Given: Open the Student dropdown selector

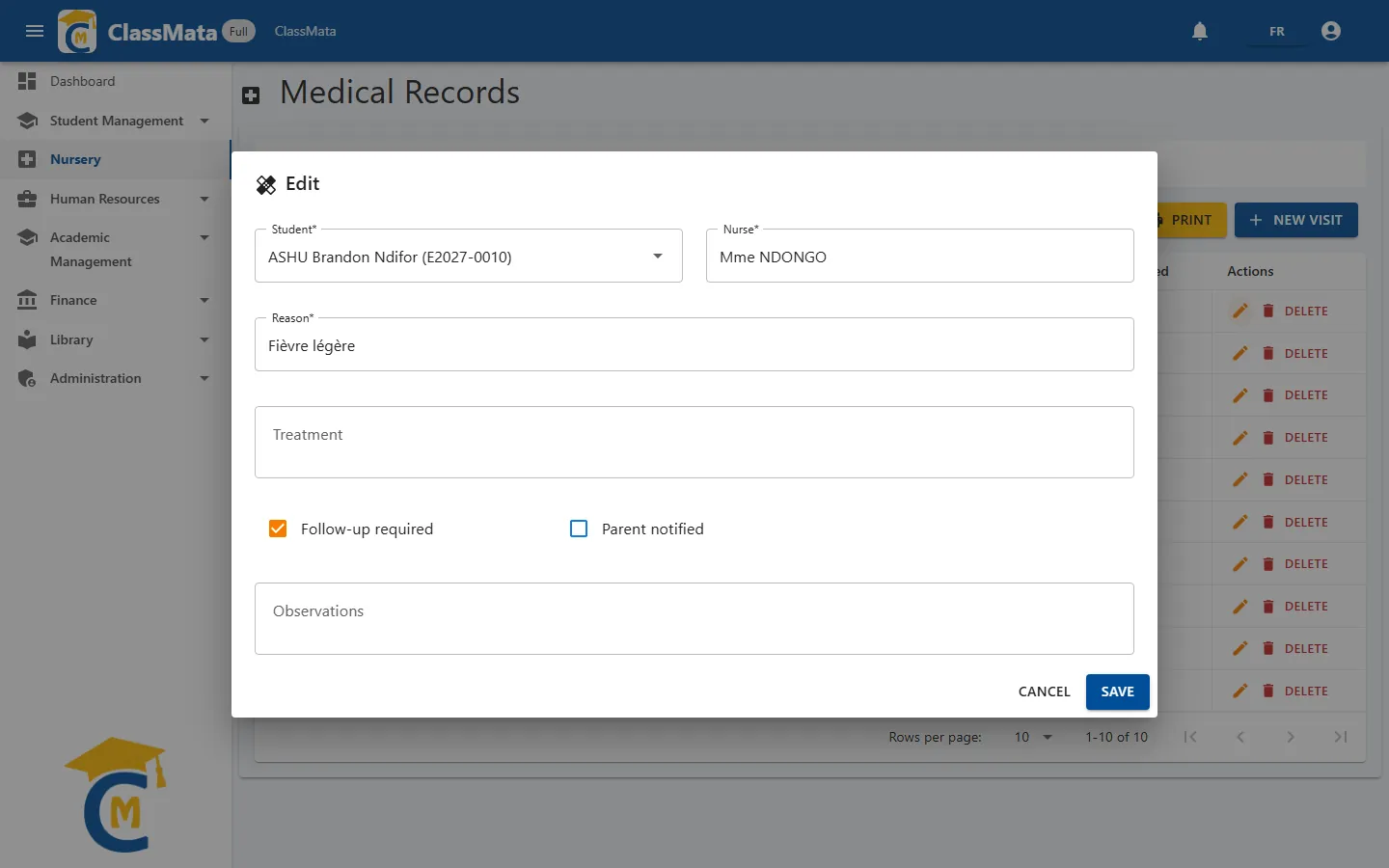Looking at the screenshot, I should point(469,257).
